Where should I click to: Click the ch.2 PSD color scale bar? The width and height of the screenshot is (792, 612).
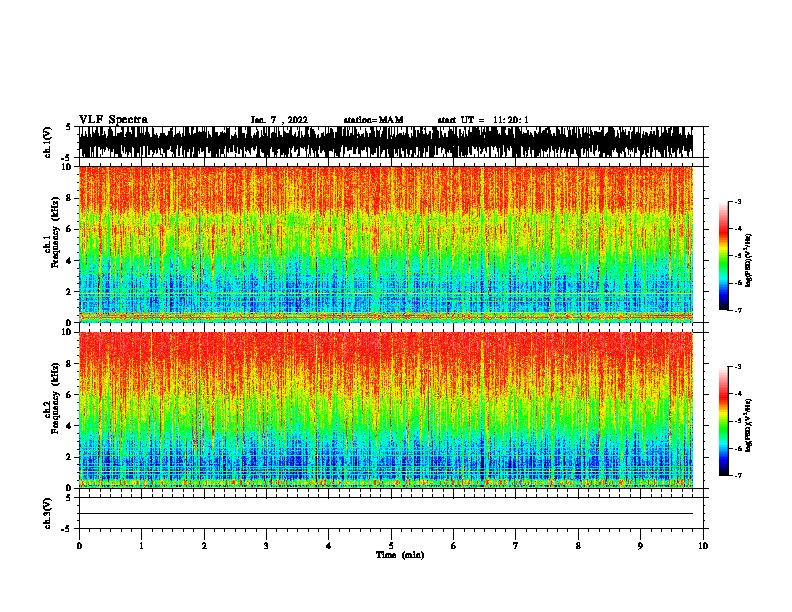pyautogui.click(x=724, y=421)
